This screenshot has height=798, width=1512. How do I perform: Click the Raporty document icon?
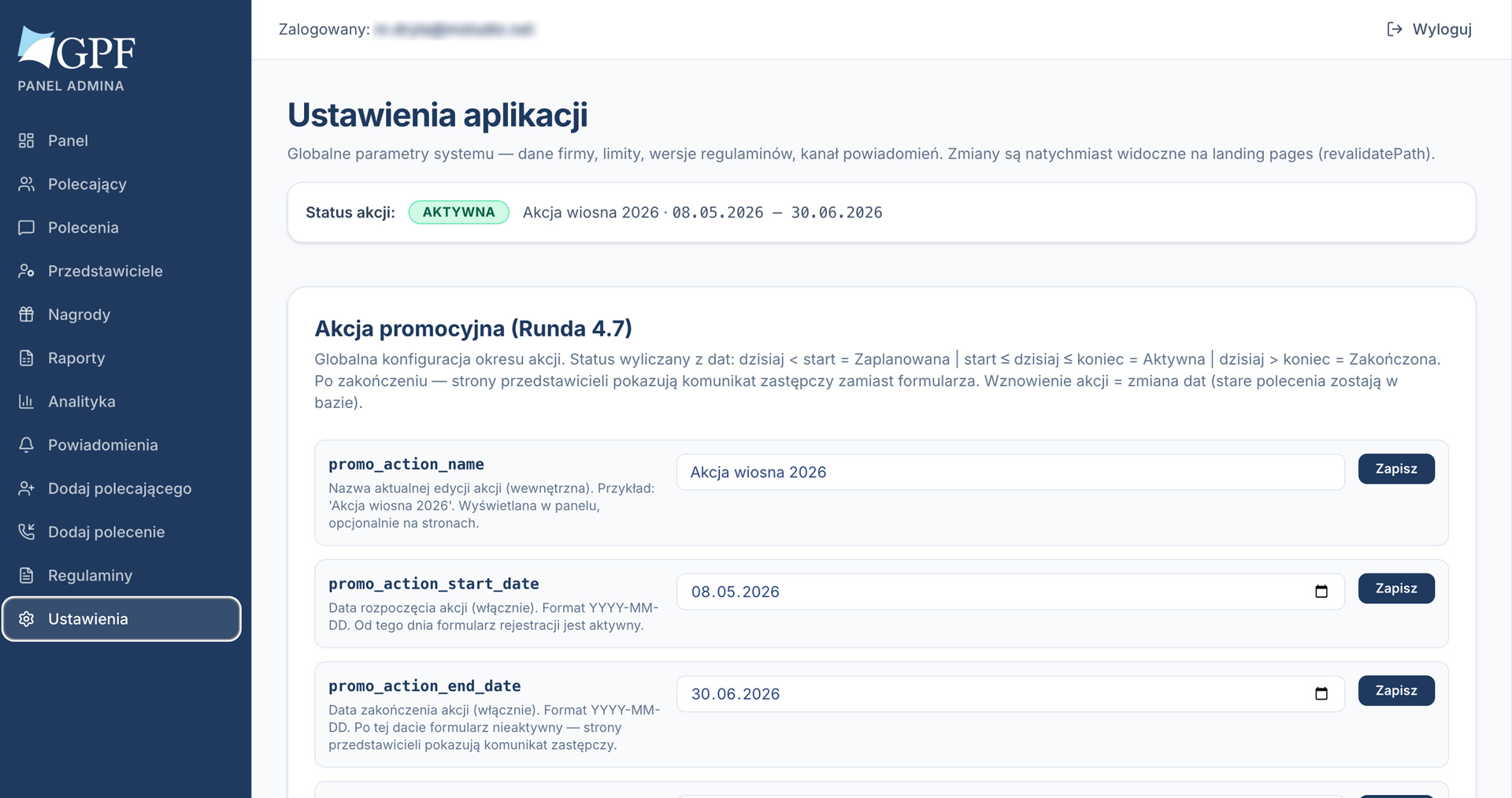(26, 358)
